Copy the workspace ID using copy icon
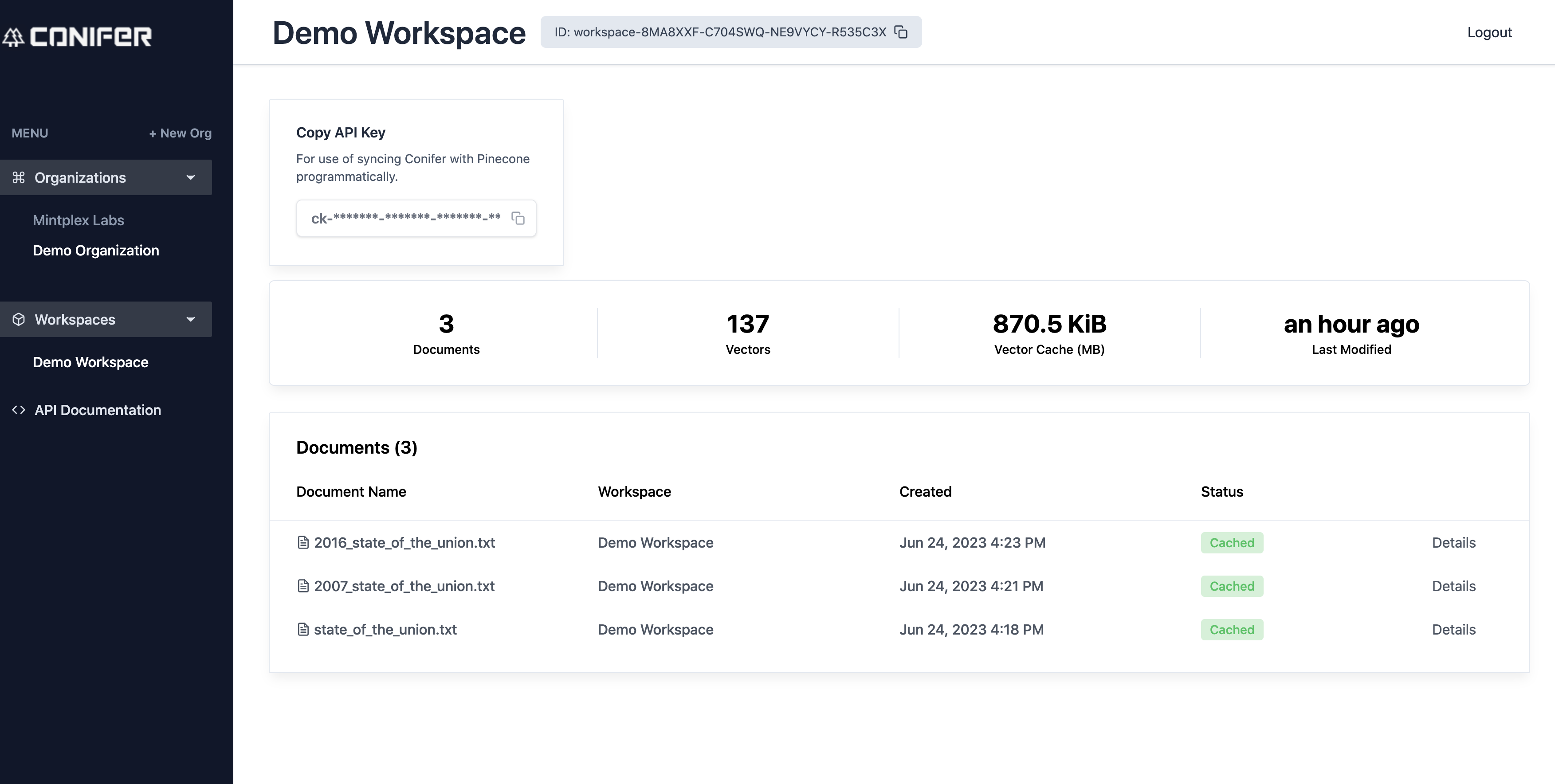Viewport: 1555px width, 784px height. pos(901,32)
